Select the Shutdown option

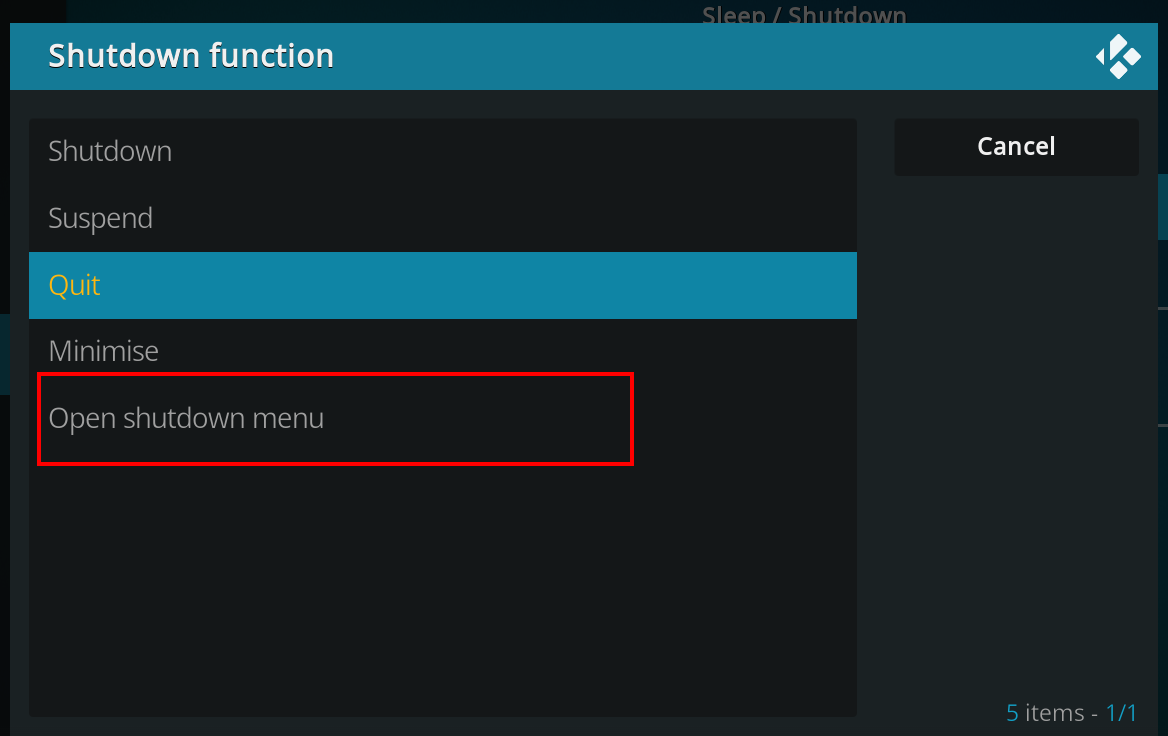point(442,152)
